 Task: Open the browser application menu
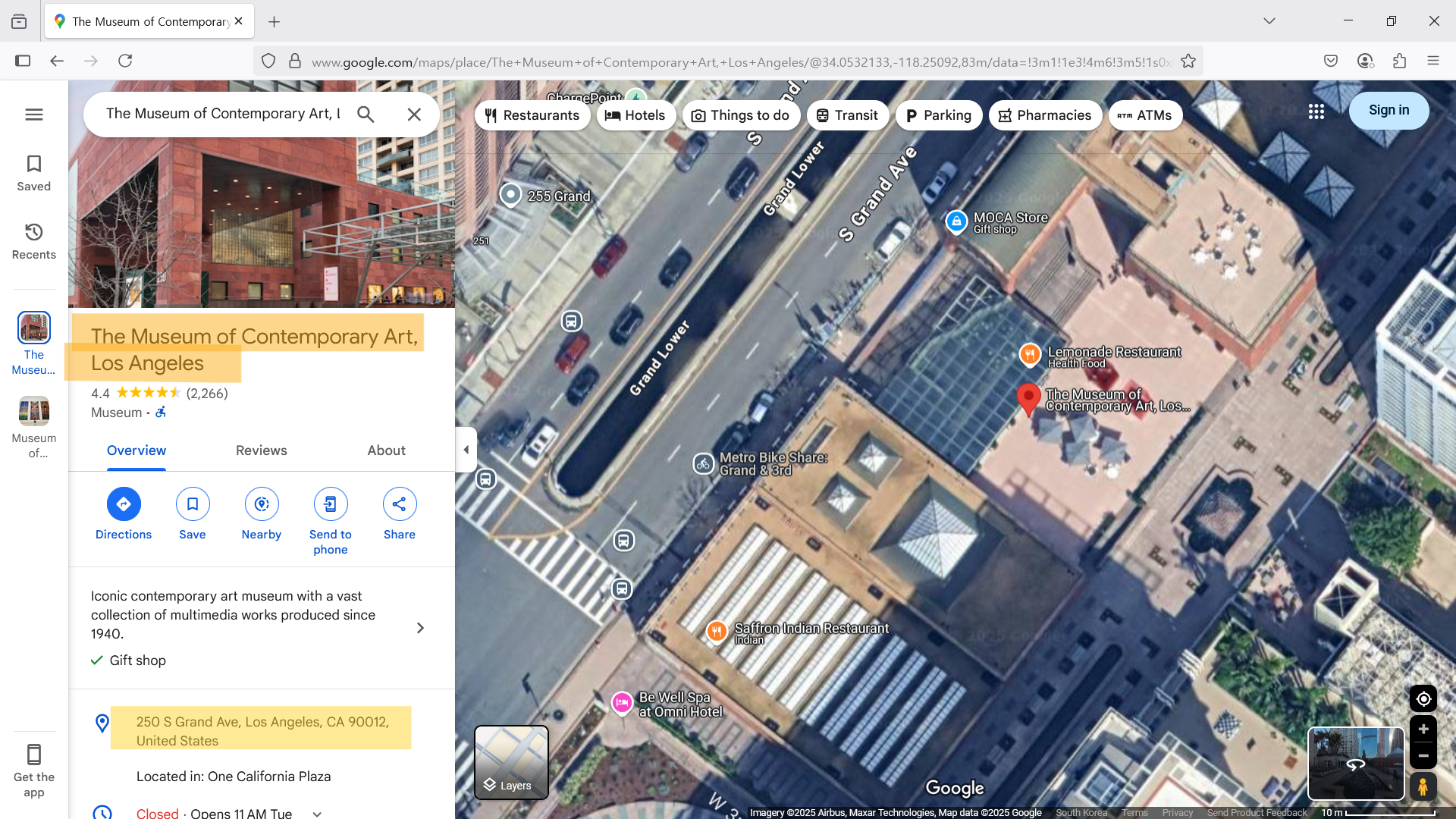click(x=1432, y=61)
